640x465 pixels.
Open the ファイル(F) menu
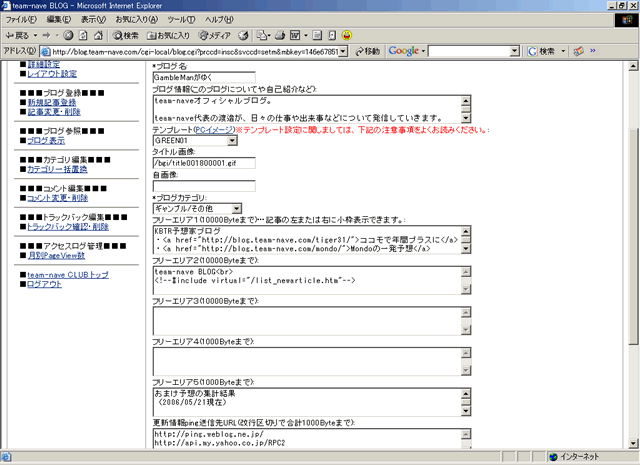[21, 19]
